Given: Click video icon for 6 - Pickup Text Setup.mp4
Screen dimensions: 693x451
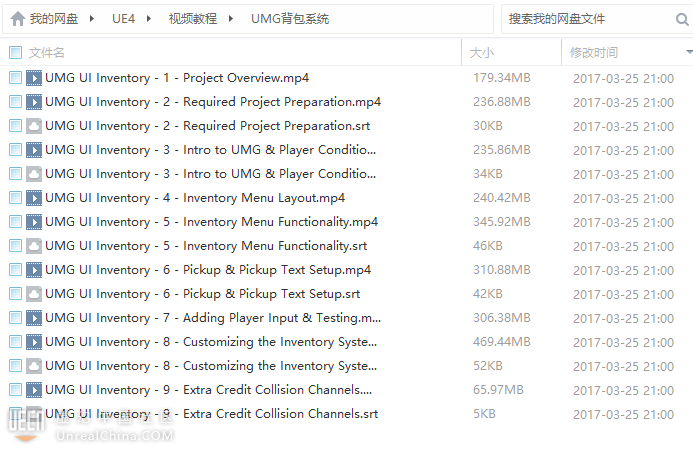Looking at the screenshot, I should (x=34, y=270).
